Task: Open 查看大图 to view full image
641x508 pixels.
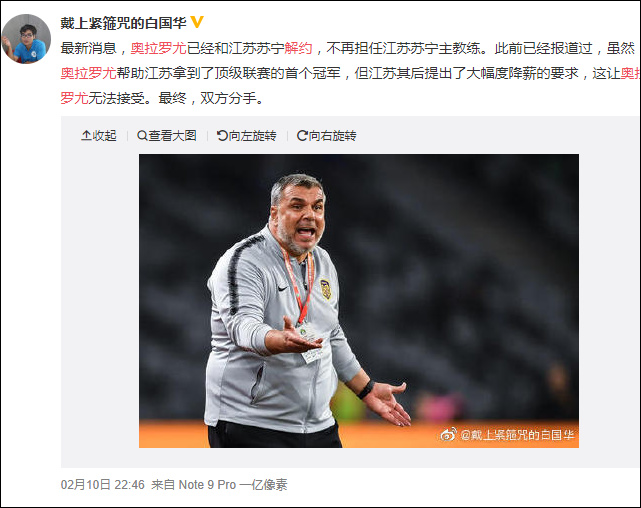Action: point(167,135)
